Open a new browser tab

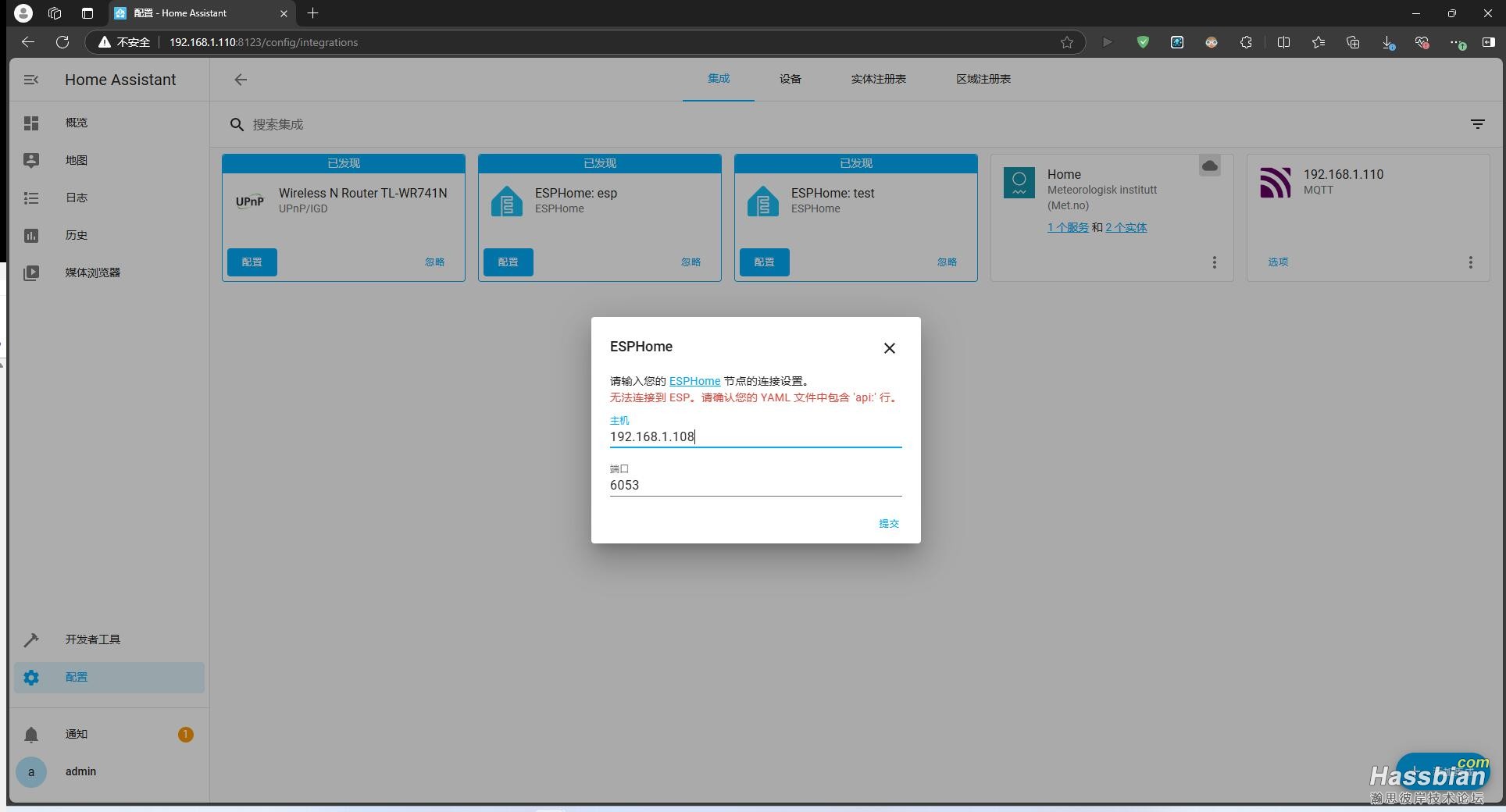(313, 13)
